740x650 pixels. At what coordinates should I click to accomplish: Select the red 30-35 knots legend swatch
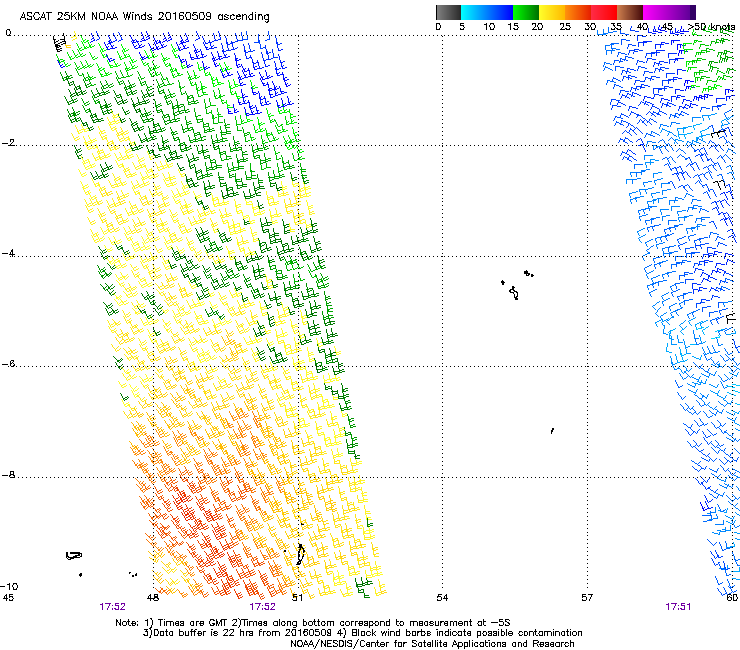tap(604, 12)
